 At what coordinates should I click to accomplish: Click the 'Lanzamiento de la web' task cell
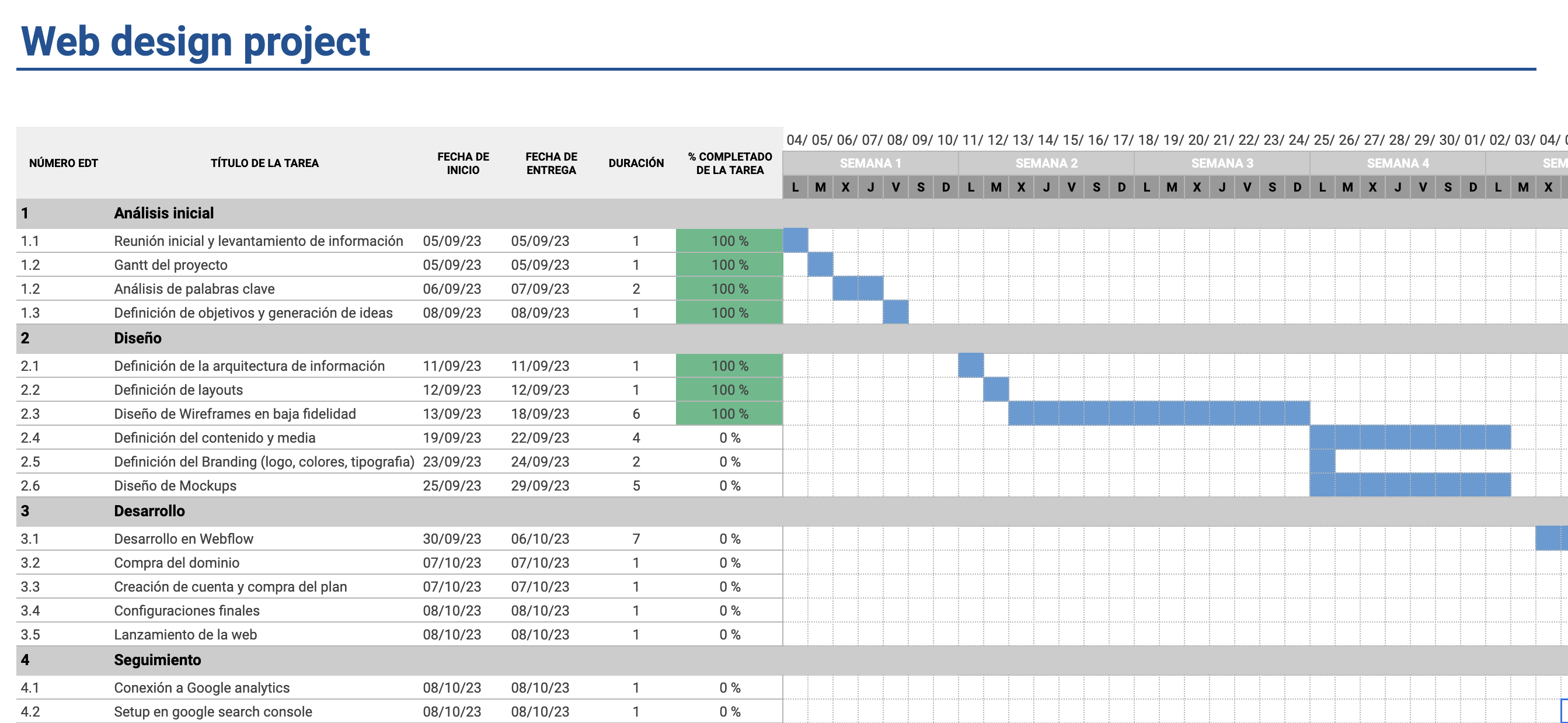[185, 635]
